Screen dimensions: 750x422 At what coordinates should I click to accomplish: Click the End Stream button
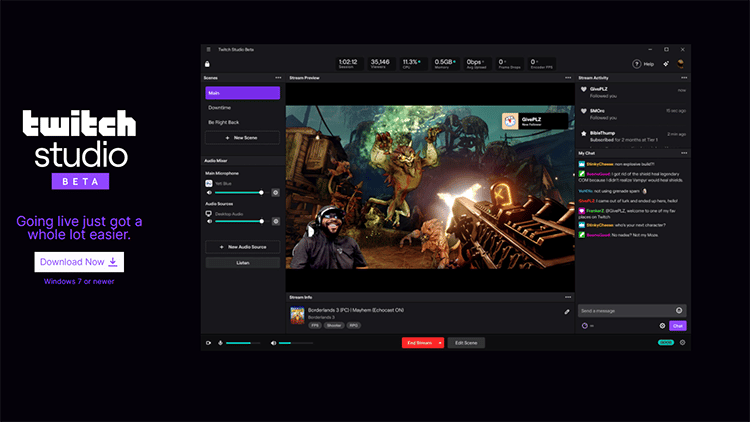click(419, 343)
